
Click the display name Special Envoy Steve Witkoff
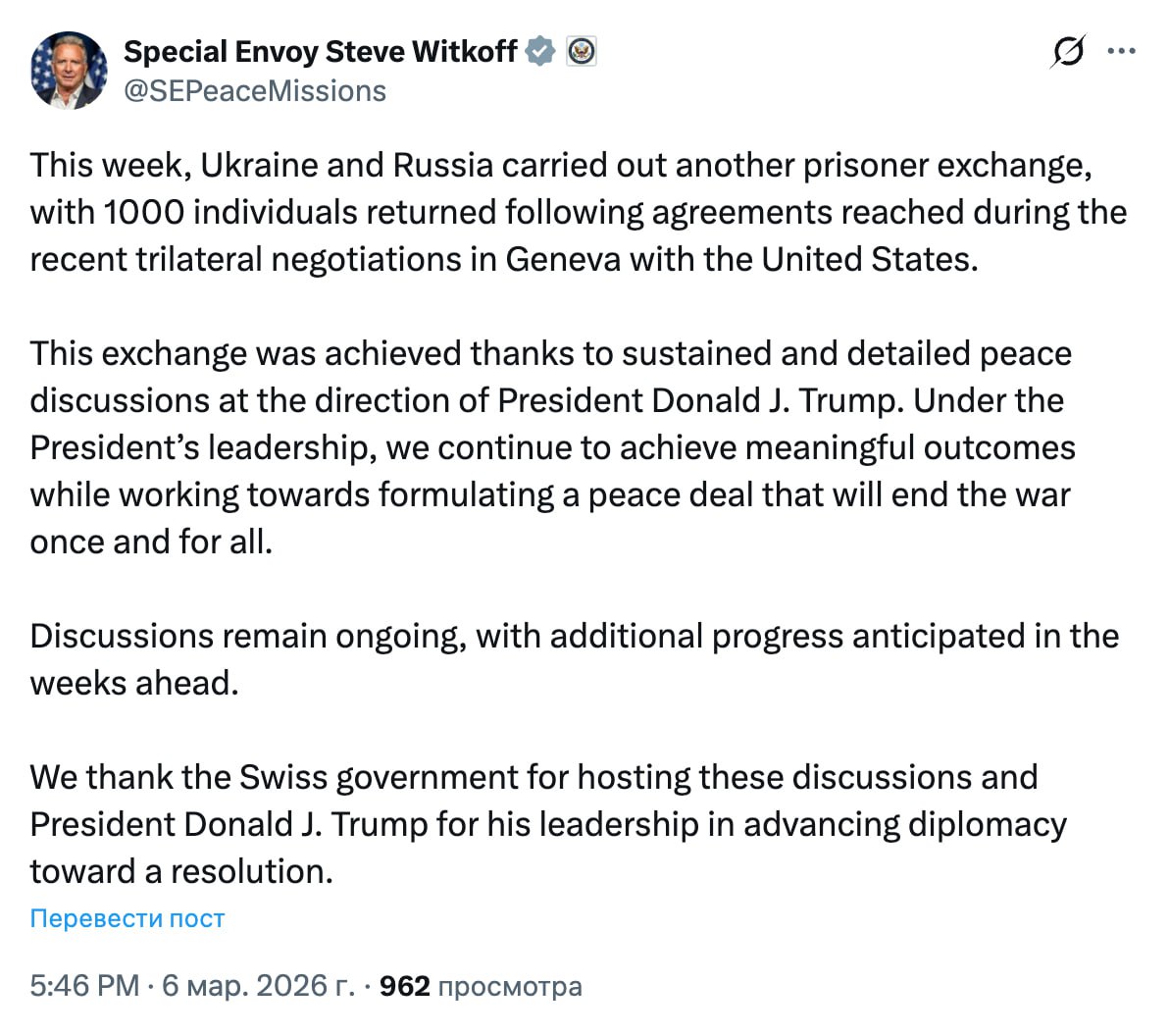320,51
